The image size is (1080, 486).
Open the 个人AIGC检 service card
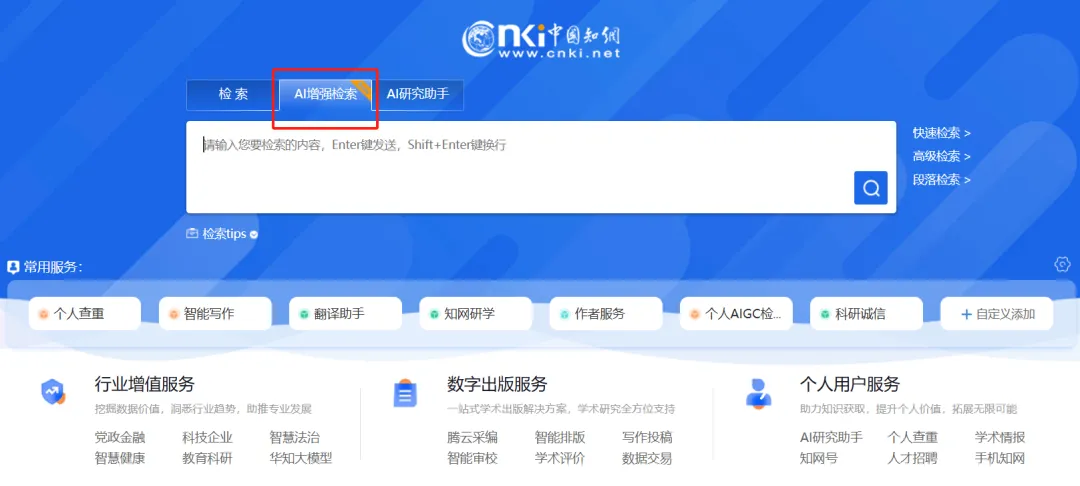click(x=736, y=314)
